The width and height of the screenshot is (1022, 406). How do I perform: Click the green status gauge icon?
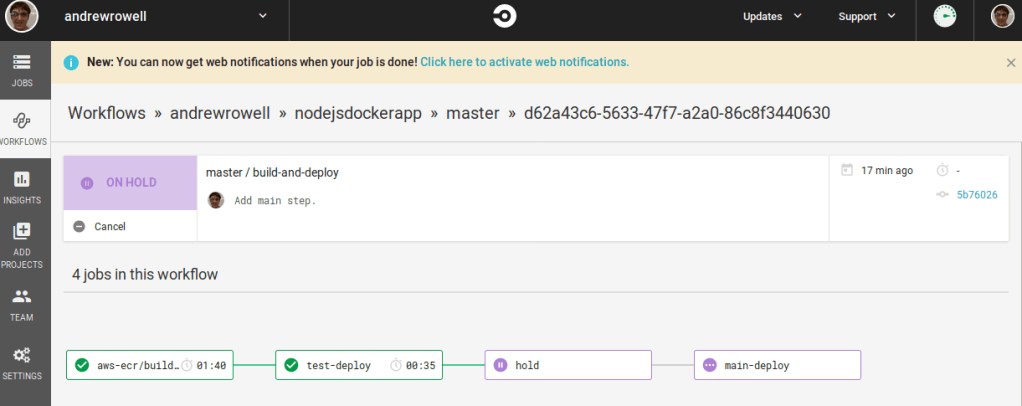pyautogui.click(x=944, y=16)
